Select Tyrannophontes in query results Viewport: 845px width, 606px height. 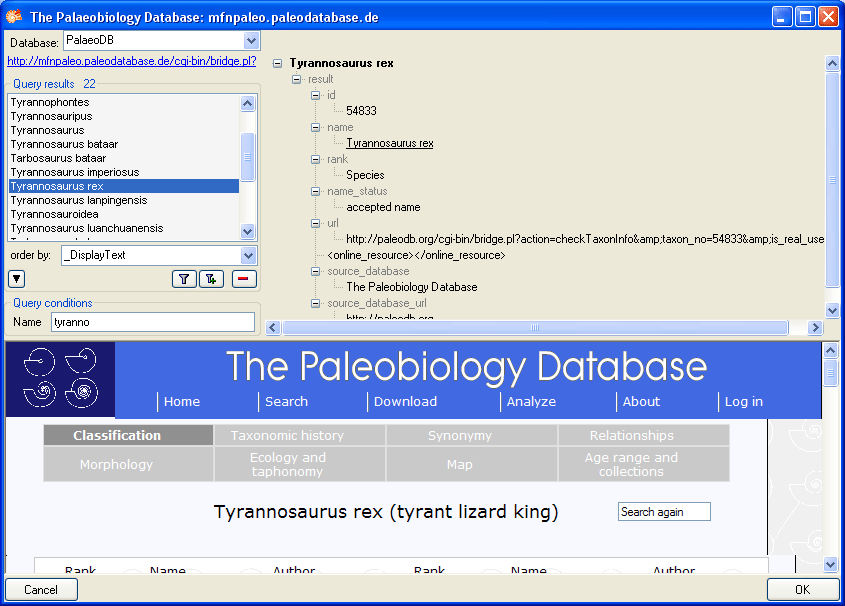click(x=124, y=102)
